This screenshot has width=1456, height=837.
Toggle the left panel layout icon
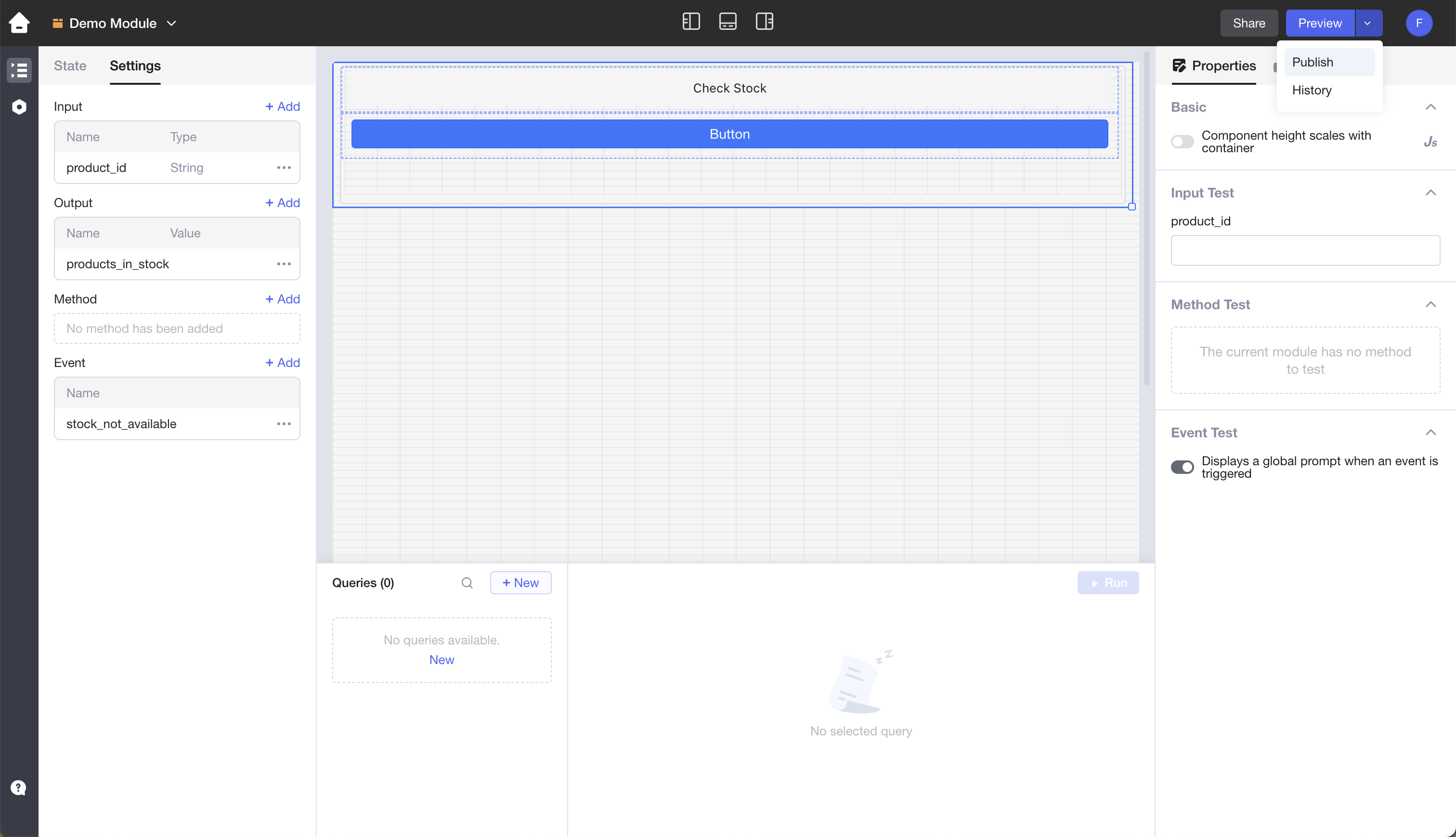(x=690, y=22)
